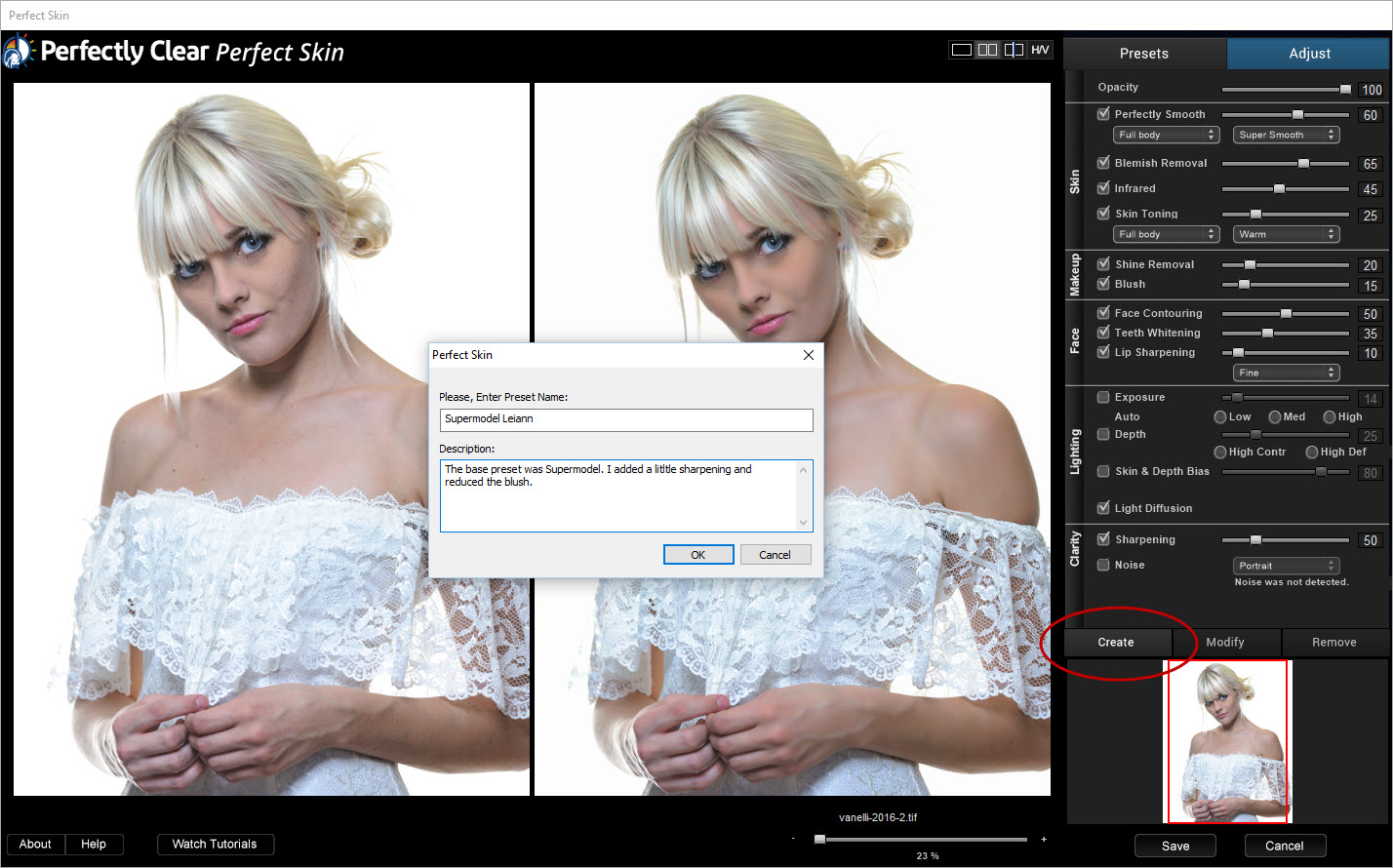Choose the High Contr depth option
This screenshot has height=868, width=1393.
pos(1220,452)
